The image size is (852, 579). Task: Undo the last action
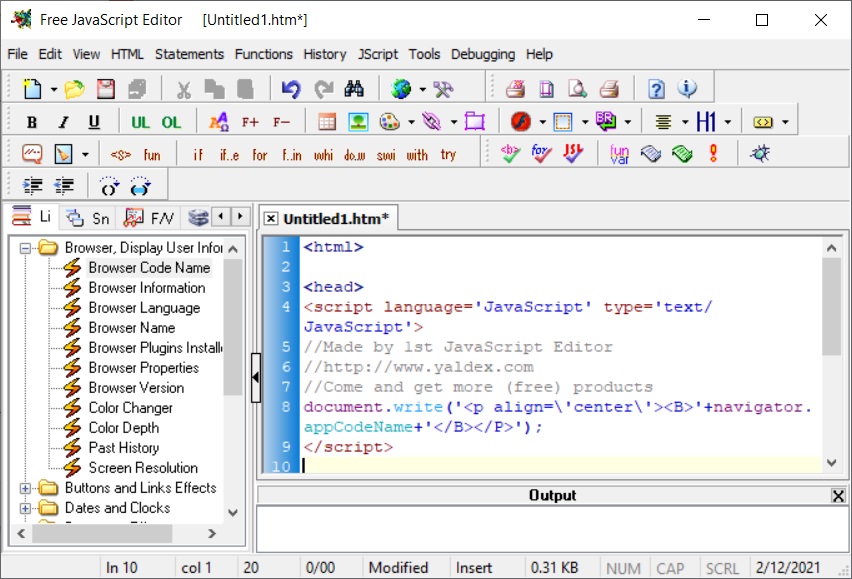coord(291,89)
